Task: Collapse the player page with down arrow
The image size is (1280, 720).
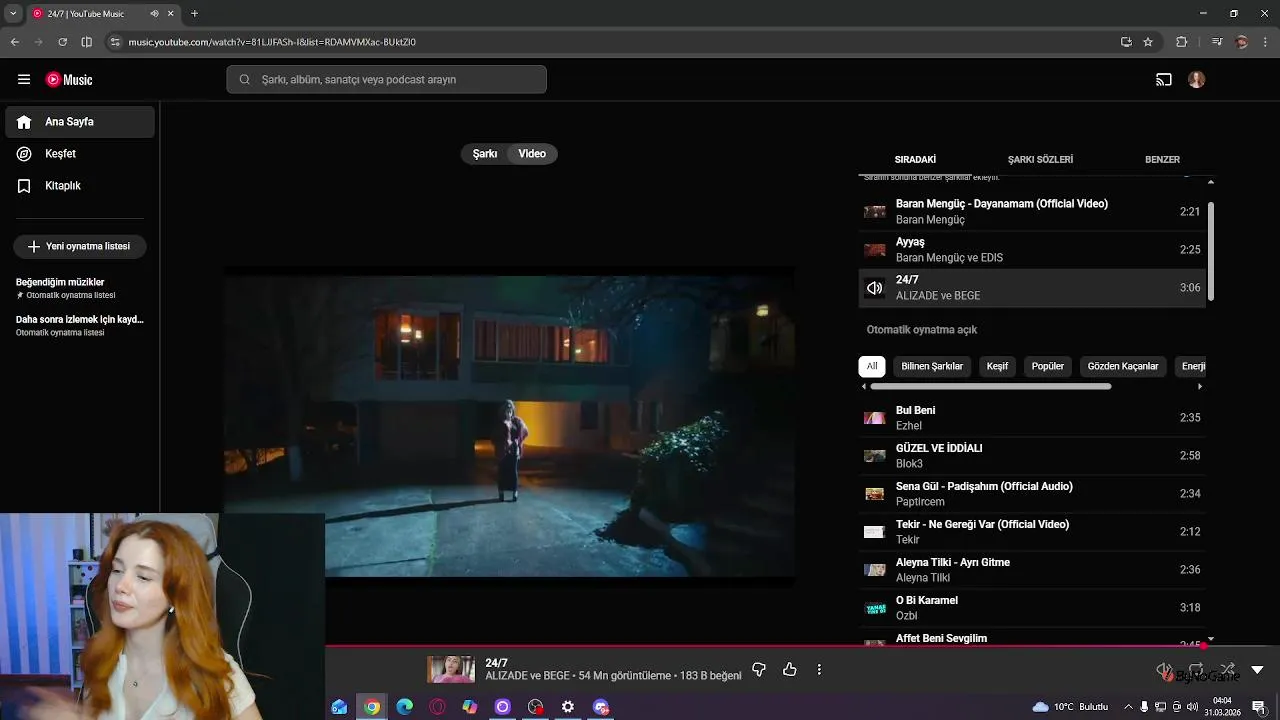Action: (x=1257, y=670)
